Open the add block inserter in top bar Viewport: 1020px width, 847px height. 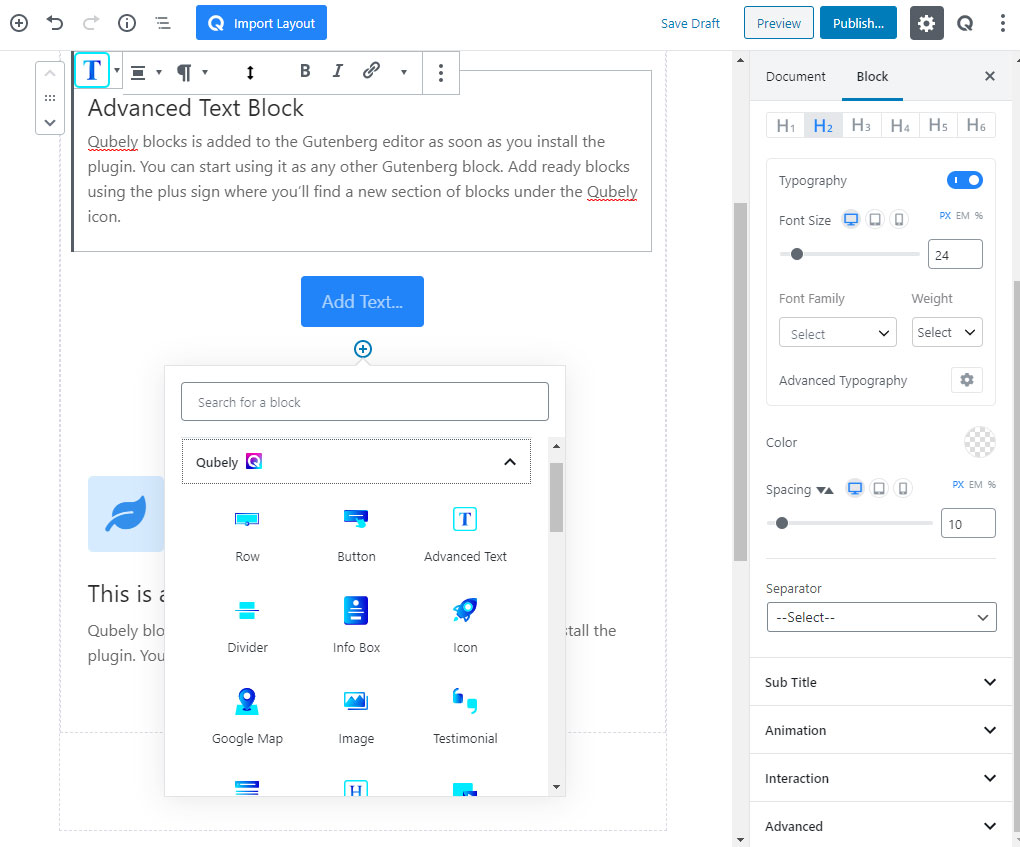[19, 23]
